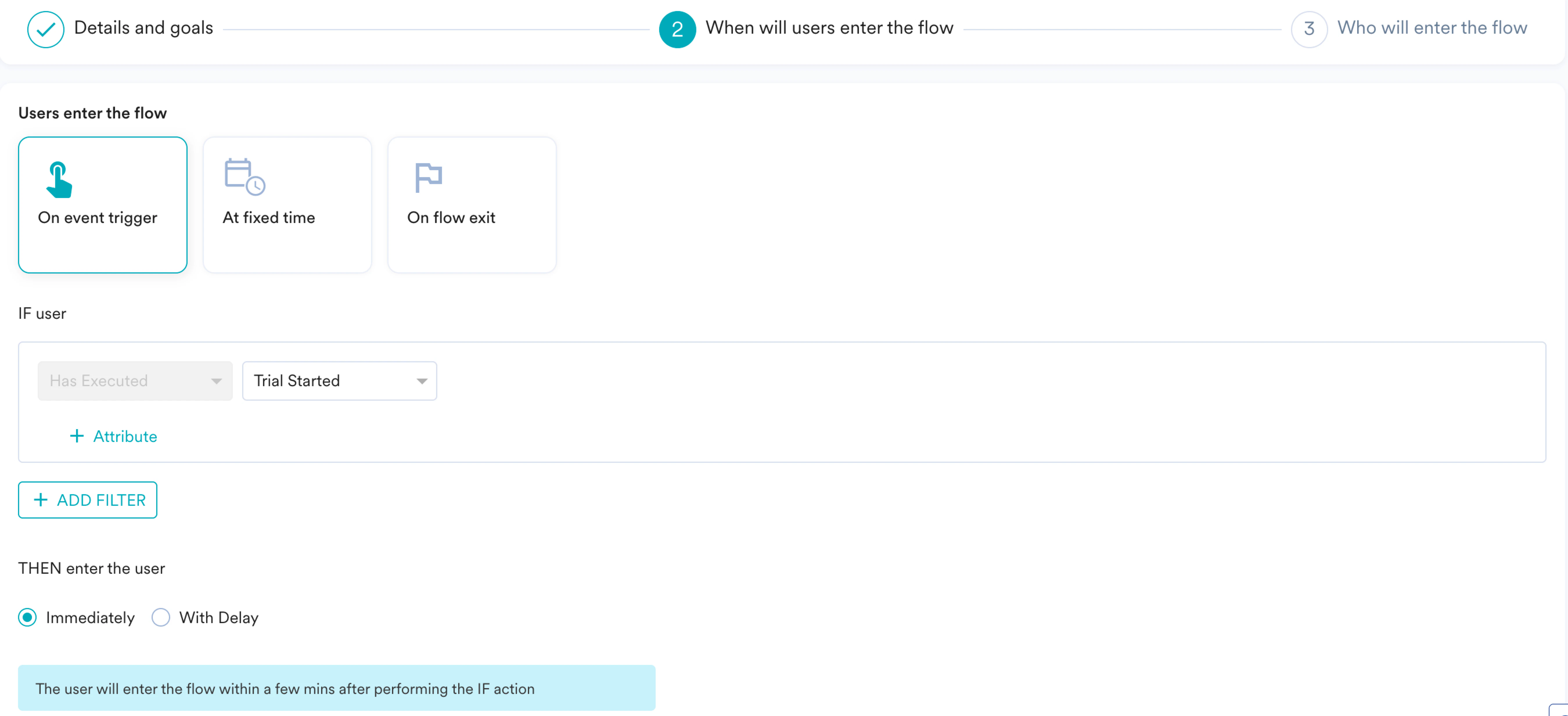Click the completed checkmark step icon

pos(46,29)
